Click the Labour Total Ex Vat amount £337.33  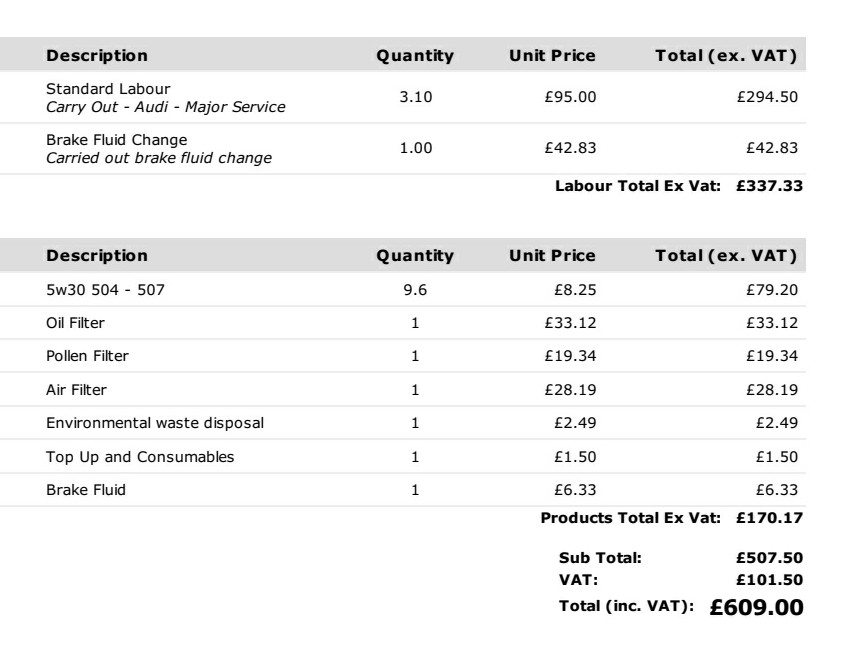pyautogui.click(x=769, y=186)
